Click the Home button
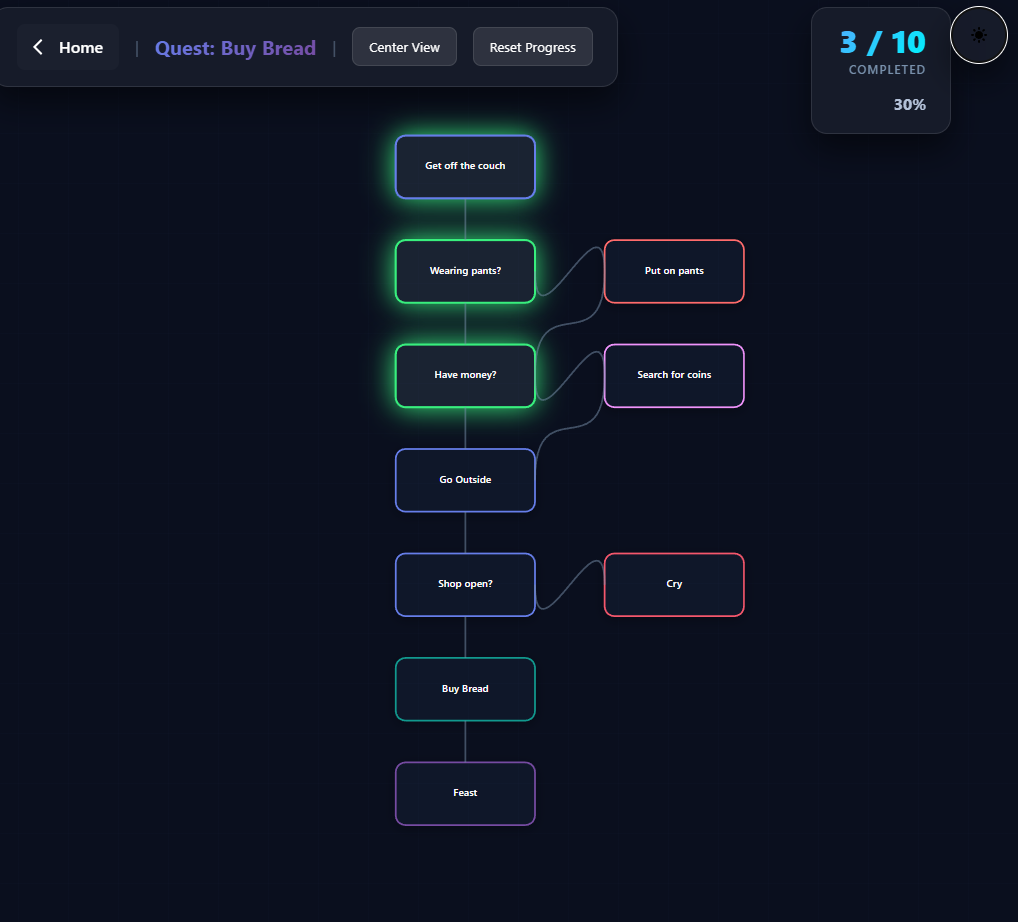The height and width of the screenshot is (922, 1018). pos(68,46)
